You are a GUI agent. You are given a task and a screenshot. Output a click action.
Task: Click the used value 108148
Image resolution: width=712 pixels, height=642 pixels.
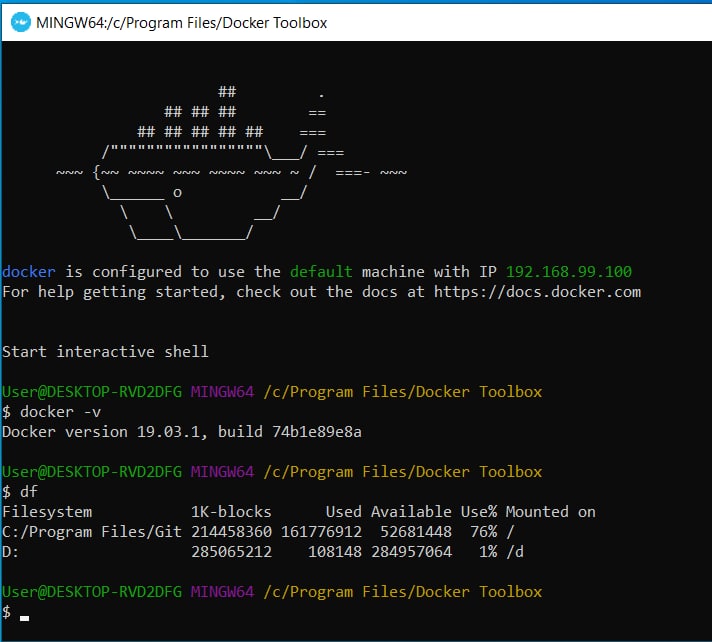(335, 552)
